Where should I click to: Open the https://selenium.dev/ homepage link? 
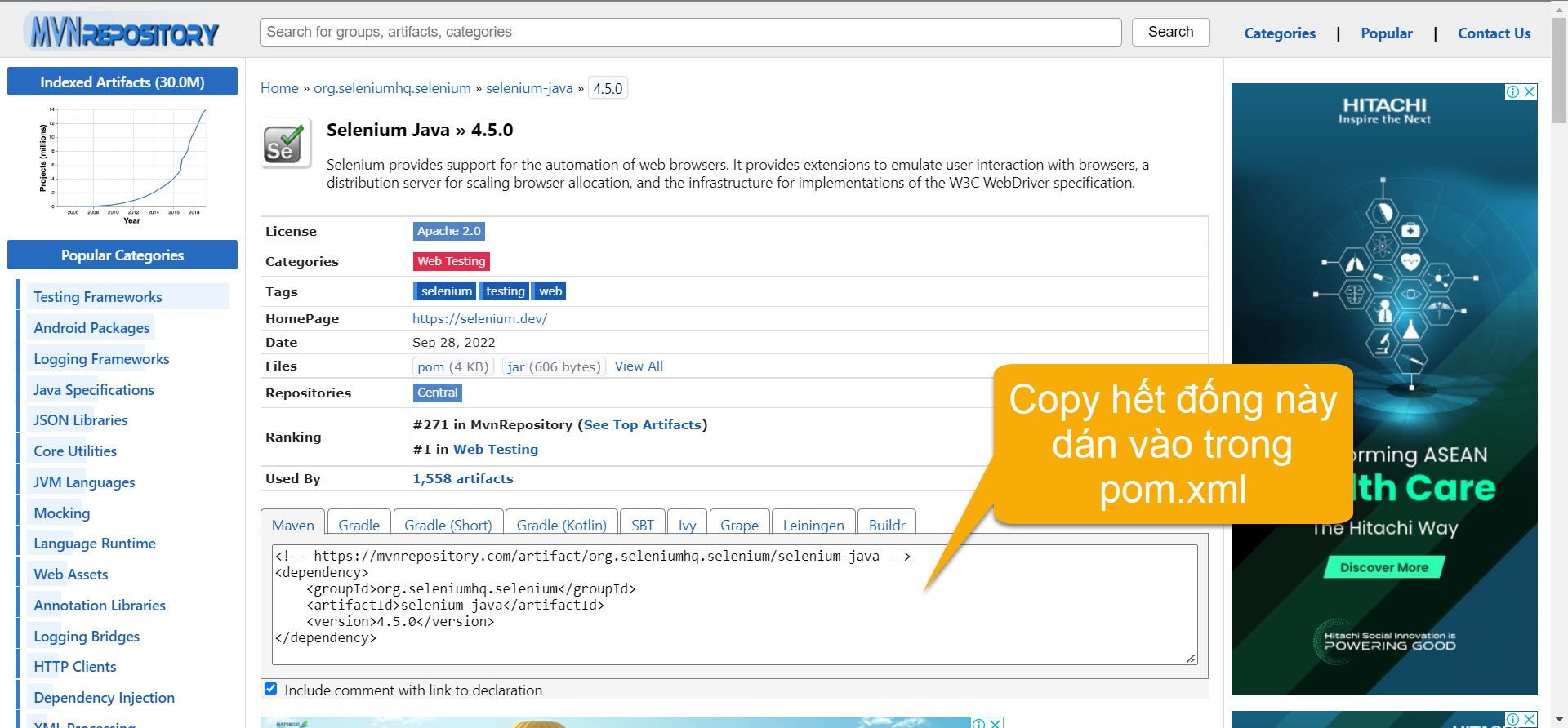click(479, 318)
